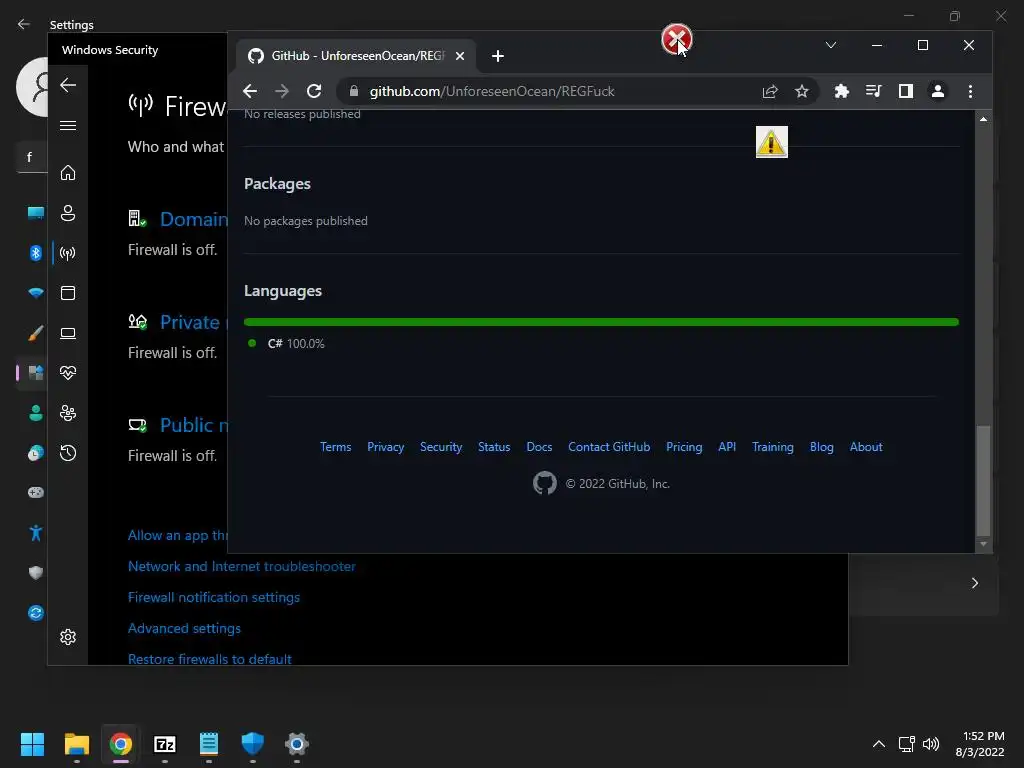Open volume control in system tray

coord(931,744)
